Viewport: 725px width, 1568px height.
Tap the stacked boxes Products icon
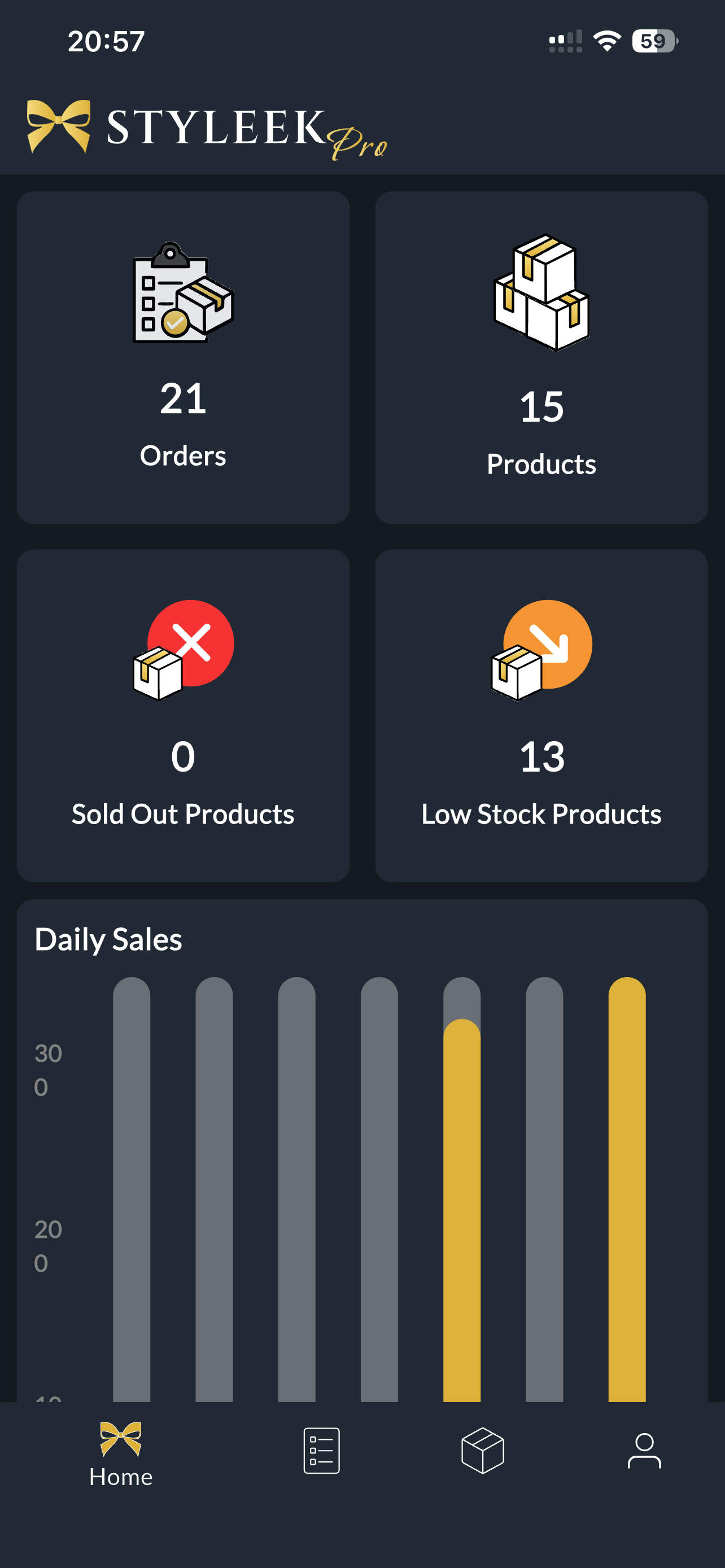pyautogui.click(x=541, y=293)
